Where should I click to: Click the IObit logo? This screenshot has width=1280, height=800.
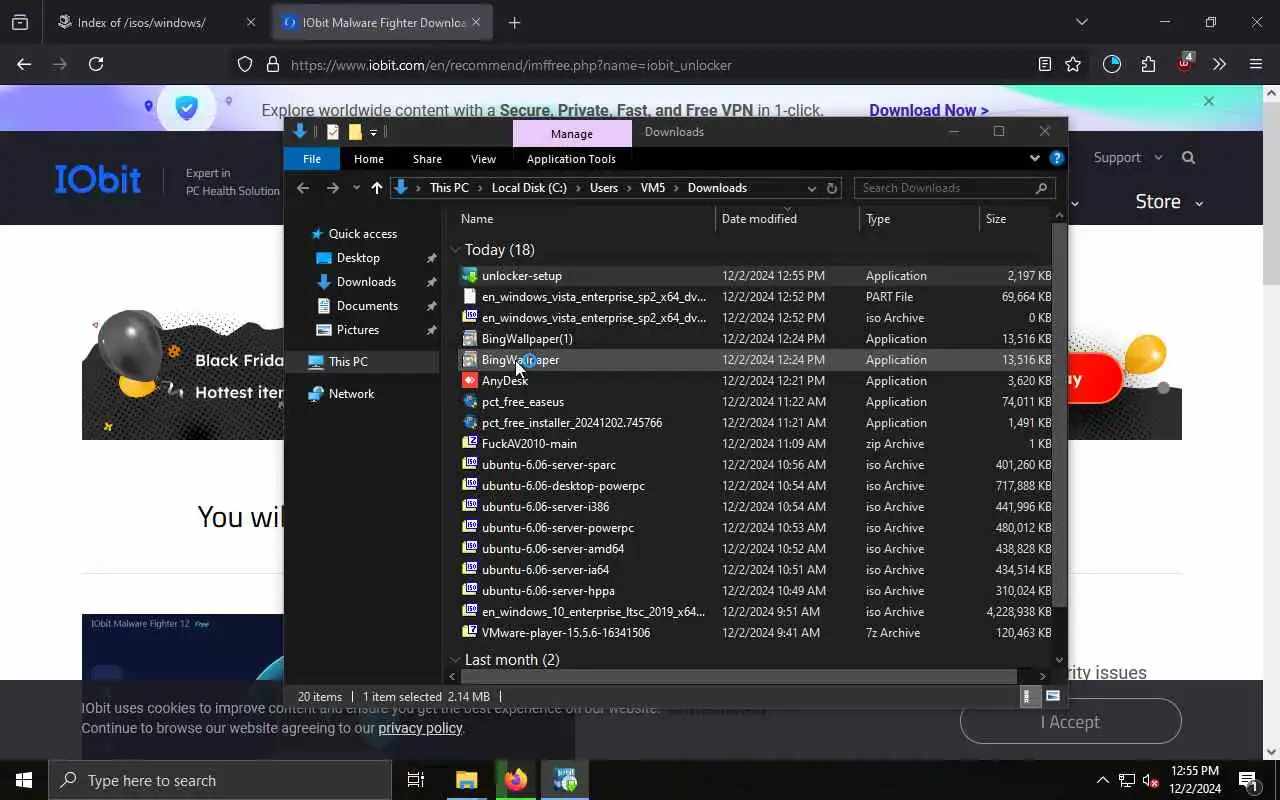pos(98,179)
